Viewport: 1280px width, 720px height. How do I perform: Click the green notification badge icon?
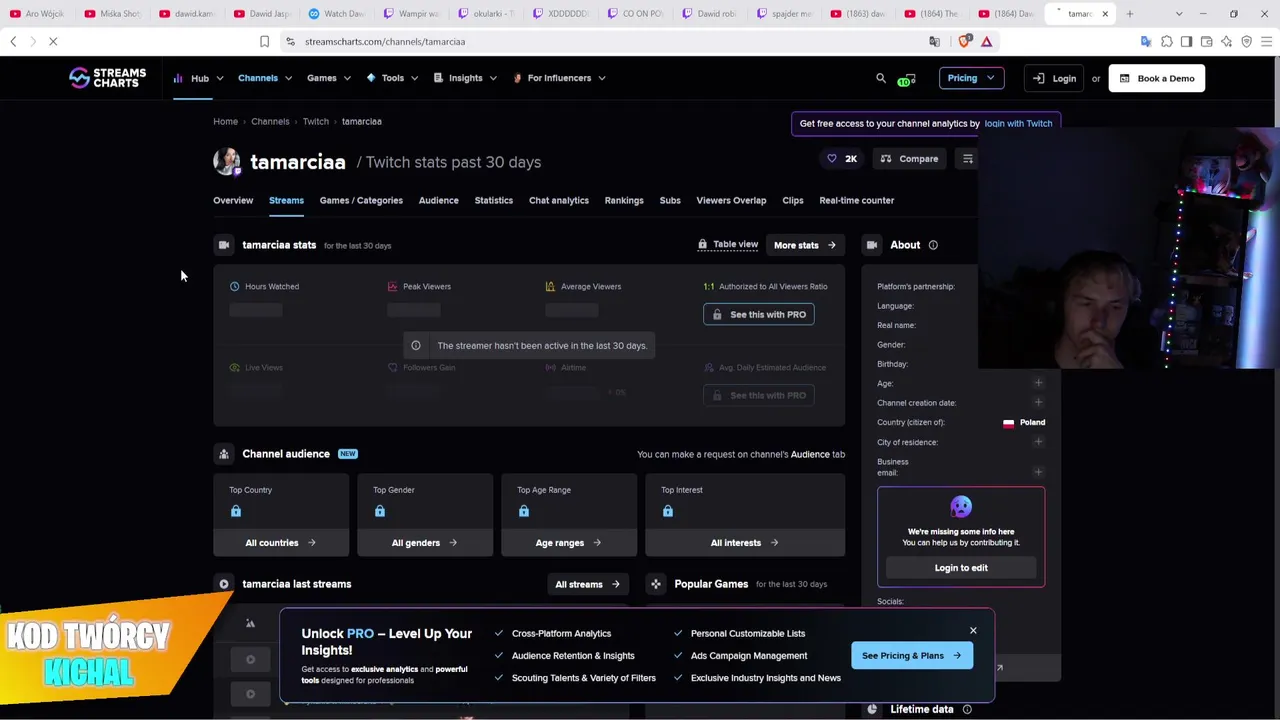click(907, 79)
